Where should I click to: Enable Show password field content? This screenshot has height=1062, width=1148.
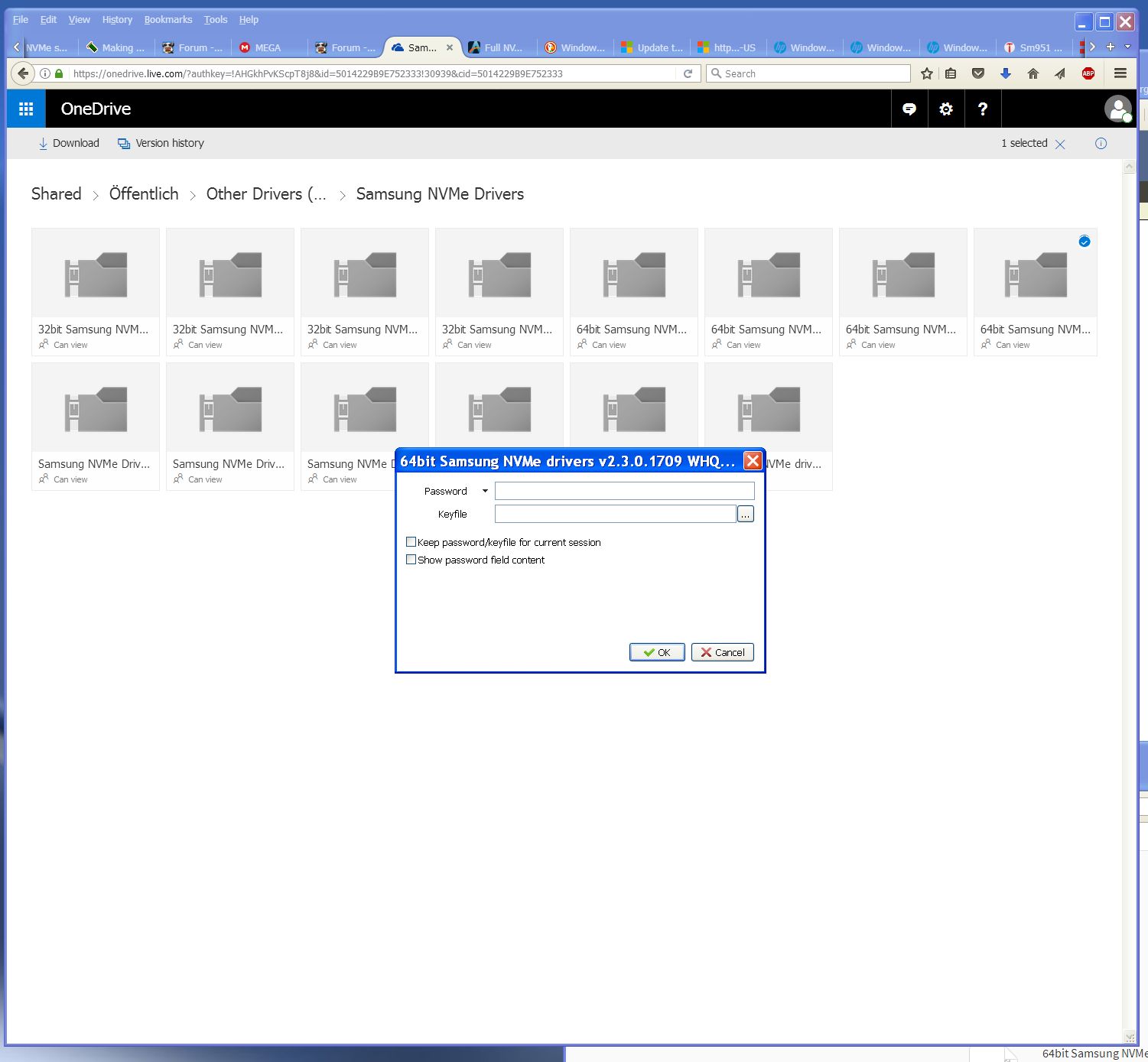pos(411,559)
